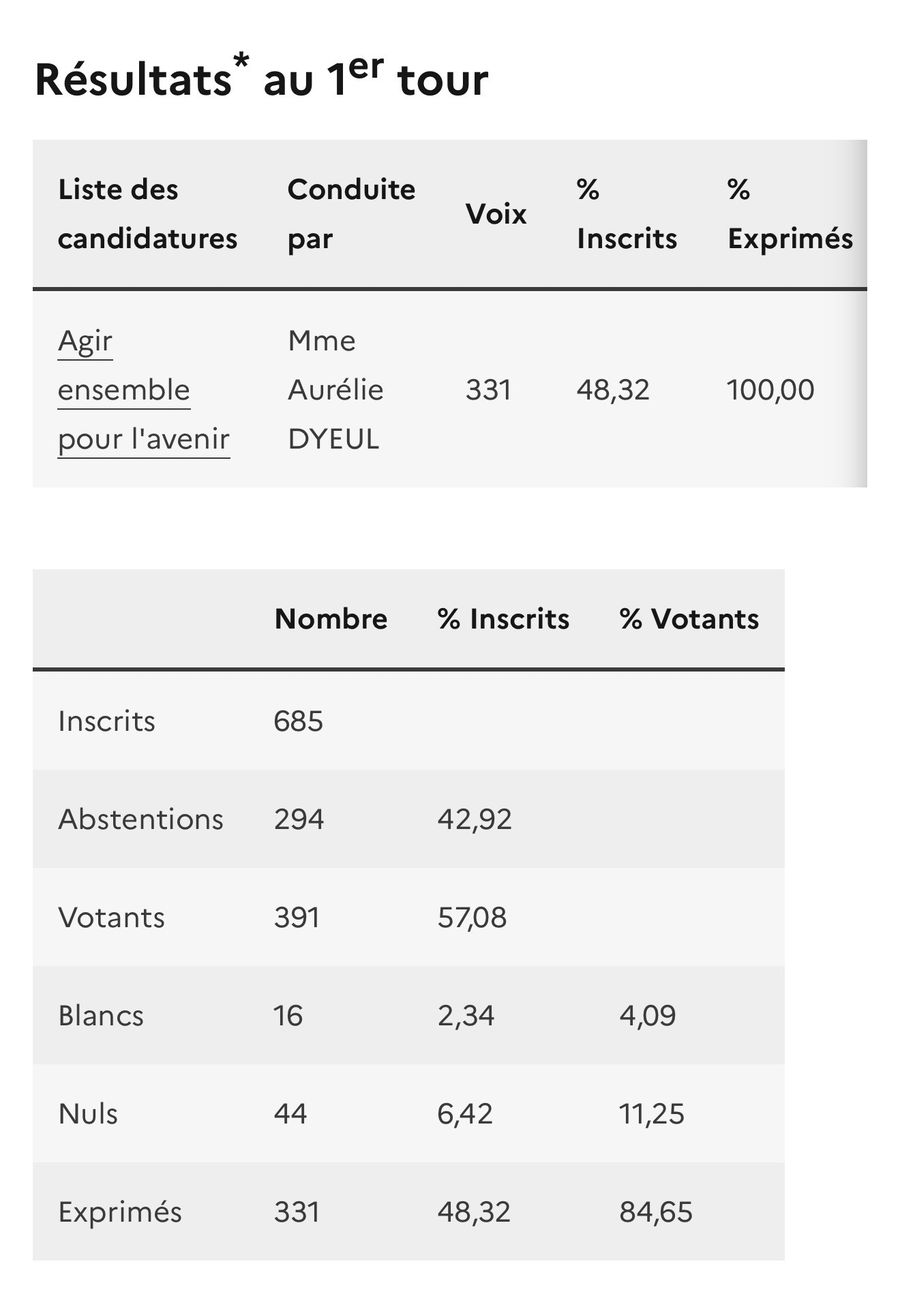
Task: Click the "Nombre" column header
Action: tap(331, 619)
